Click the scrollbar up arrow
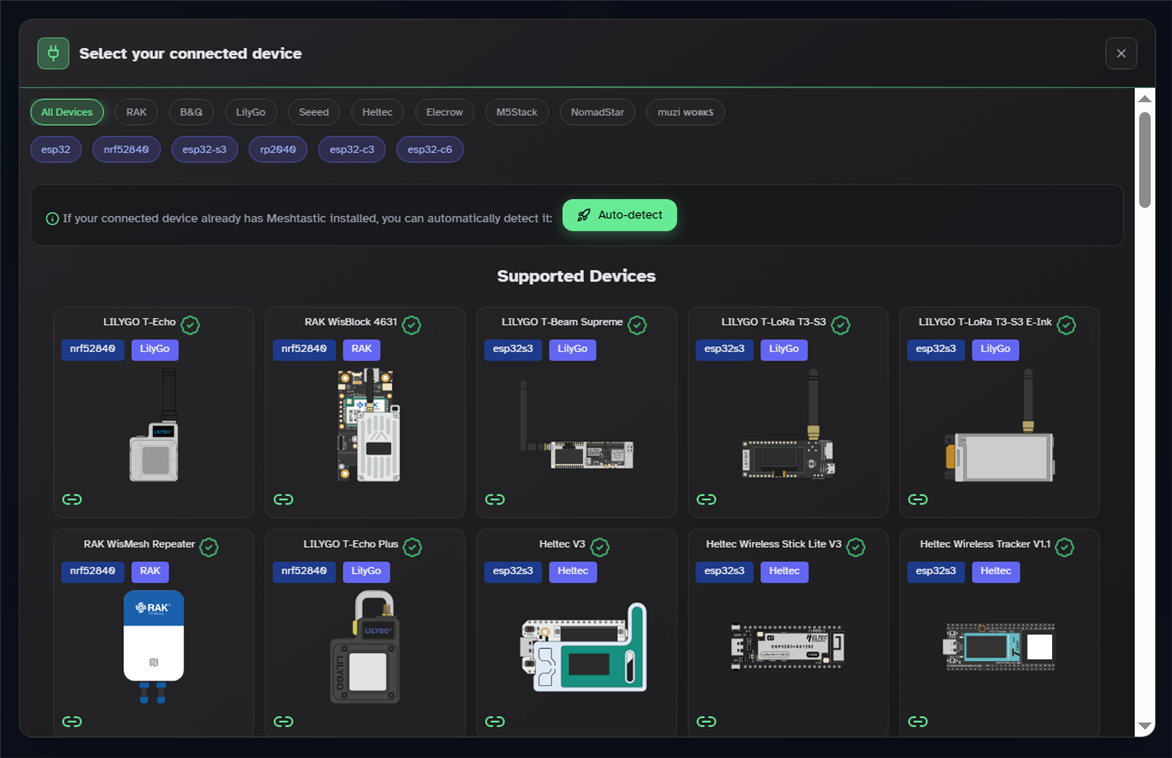This screenshot has height=758, width=1172. pos(1144,99)
